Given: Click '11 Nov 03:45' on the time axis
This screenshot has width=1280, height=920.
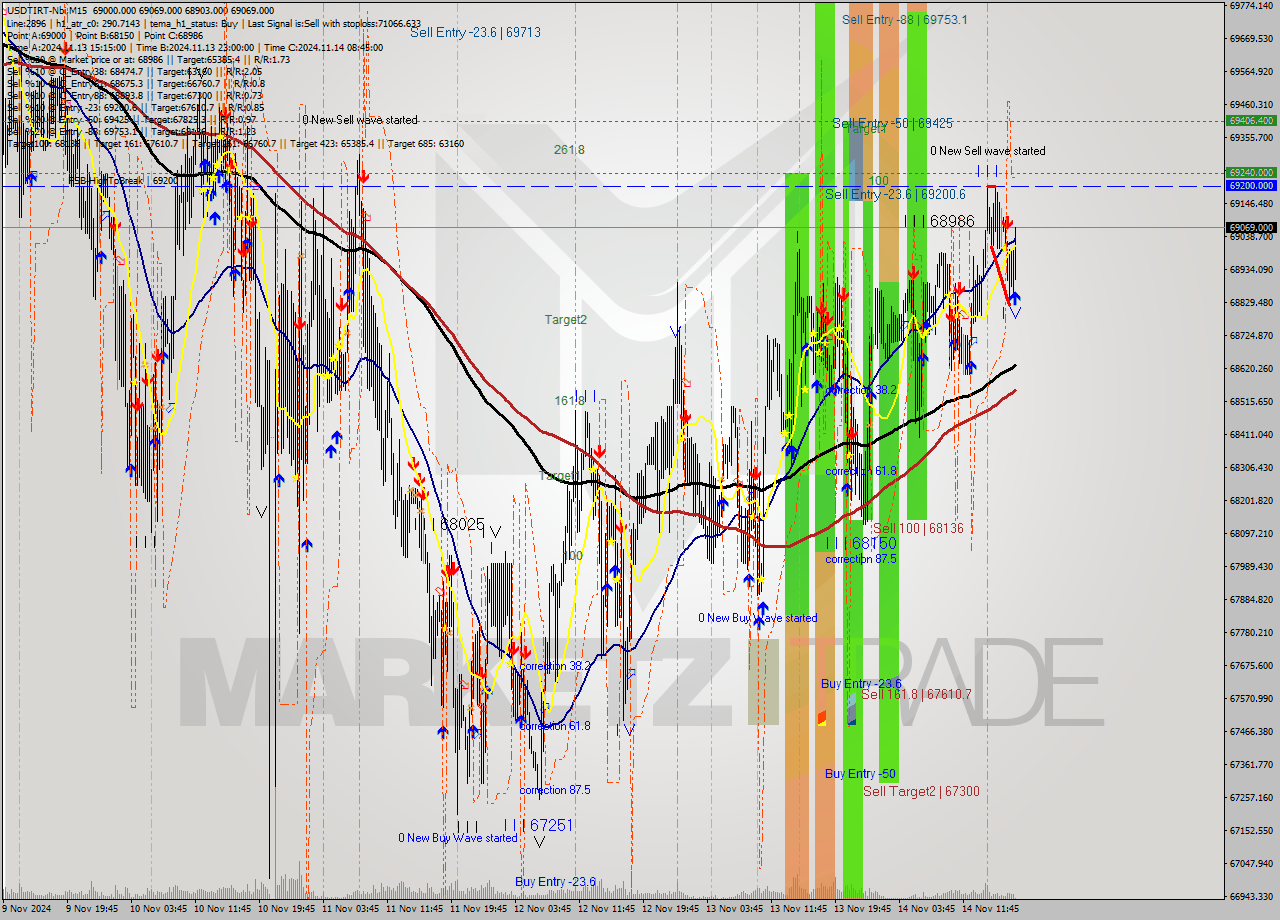Looking at the screenshot, I should (x=349, y=910).
